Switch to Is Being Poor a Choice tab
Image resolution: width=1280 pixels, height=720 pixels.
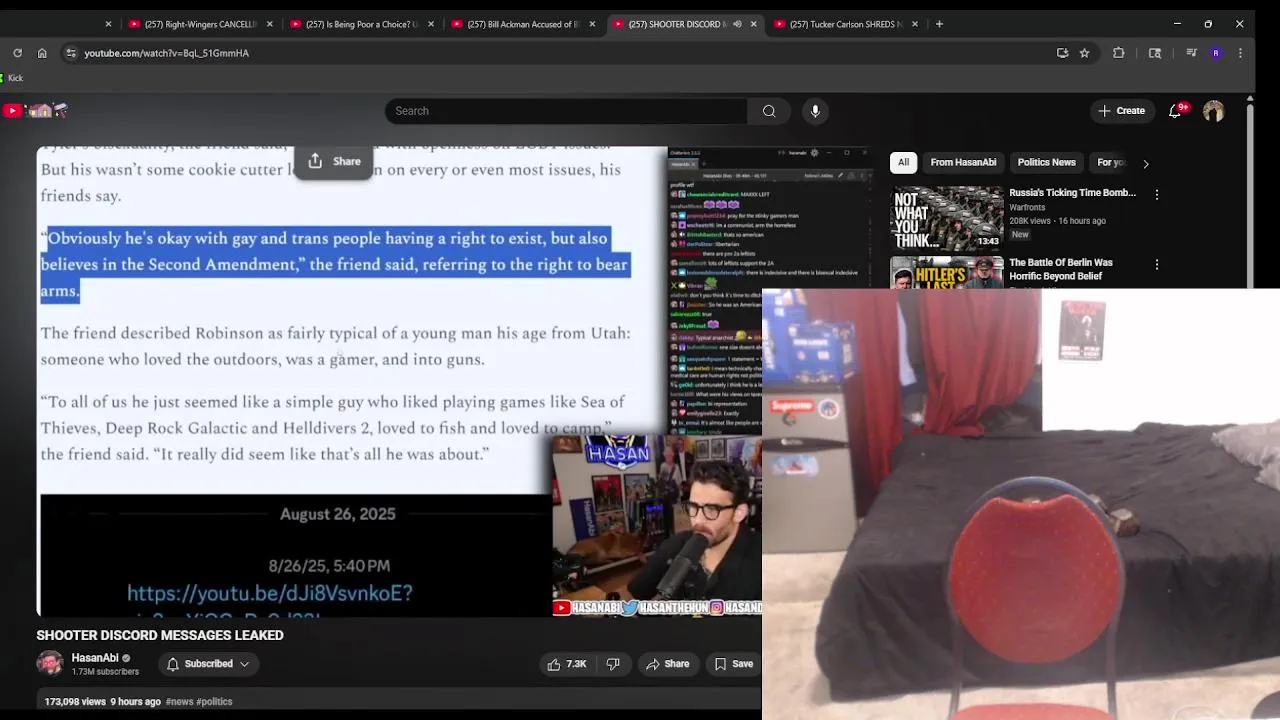(362, 24)
